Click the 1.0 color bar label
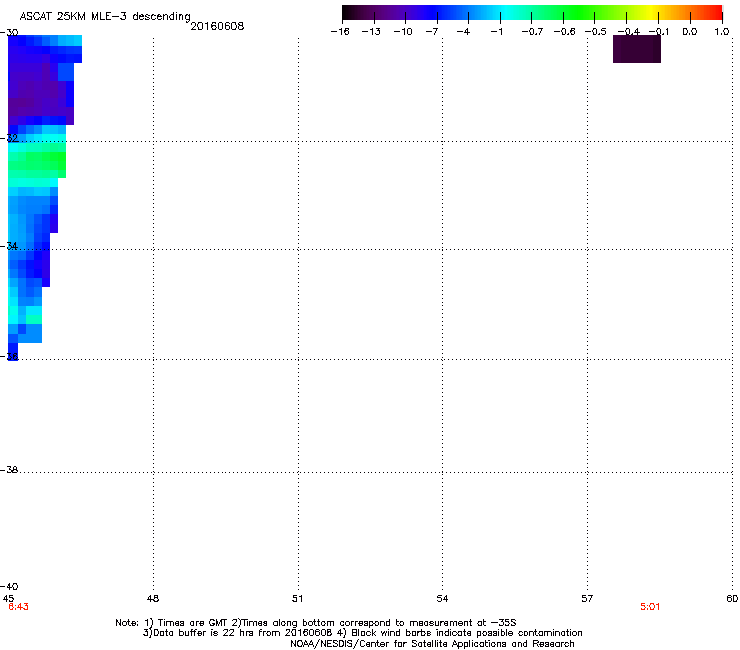Viewport: 740px width, 650px height. [x=722, y=32]
